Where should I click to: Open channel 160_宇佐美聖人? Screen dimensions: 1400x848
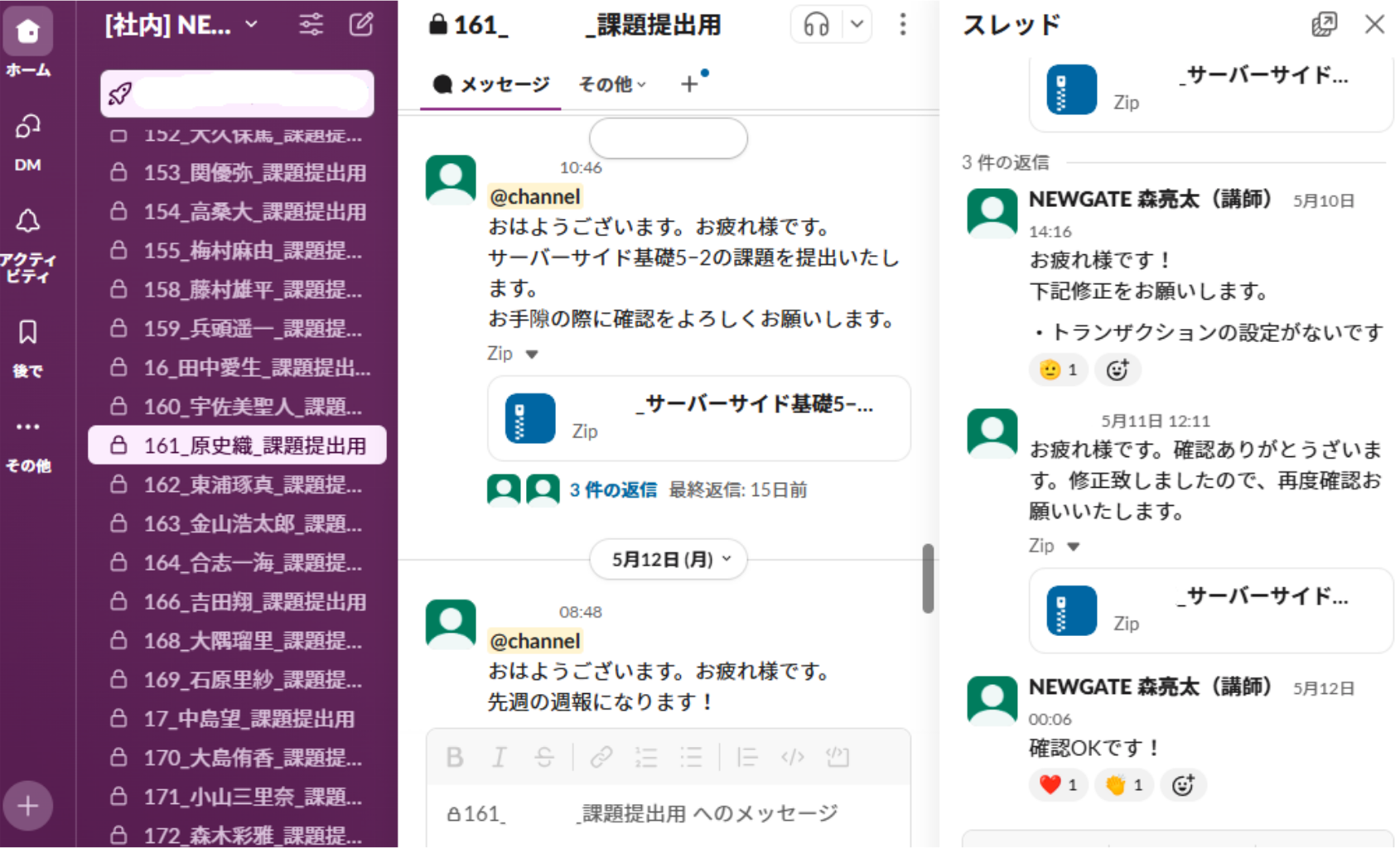pos(237,406)
